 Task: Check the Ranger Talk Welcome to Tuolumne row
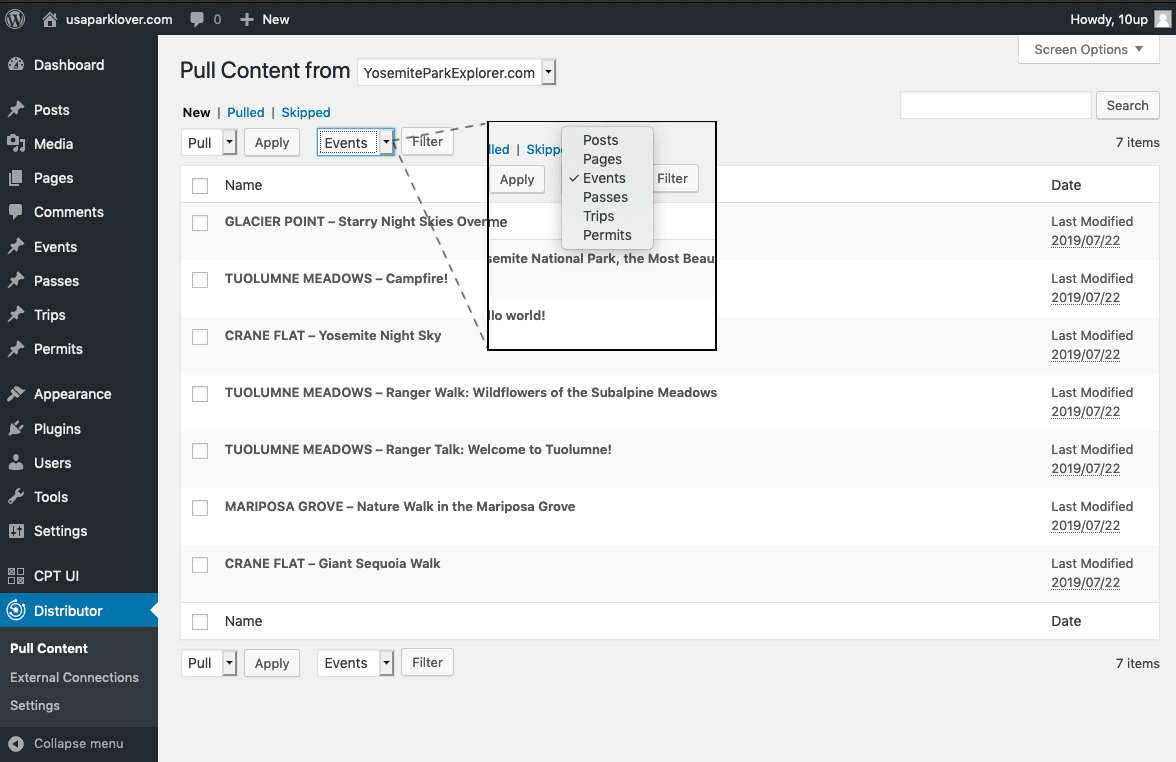pyautogui.click(x=200, y=451)
